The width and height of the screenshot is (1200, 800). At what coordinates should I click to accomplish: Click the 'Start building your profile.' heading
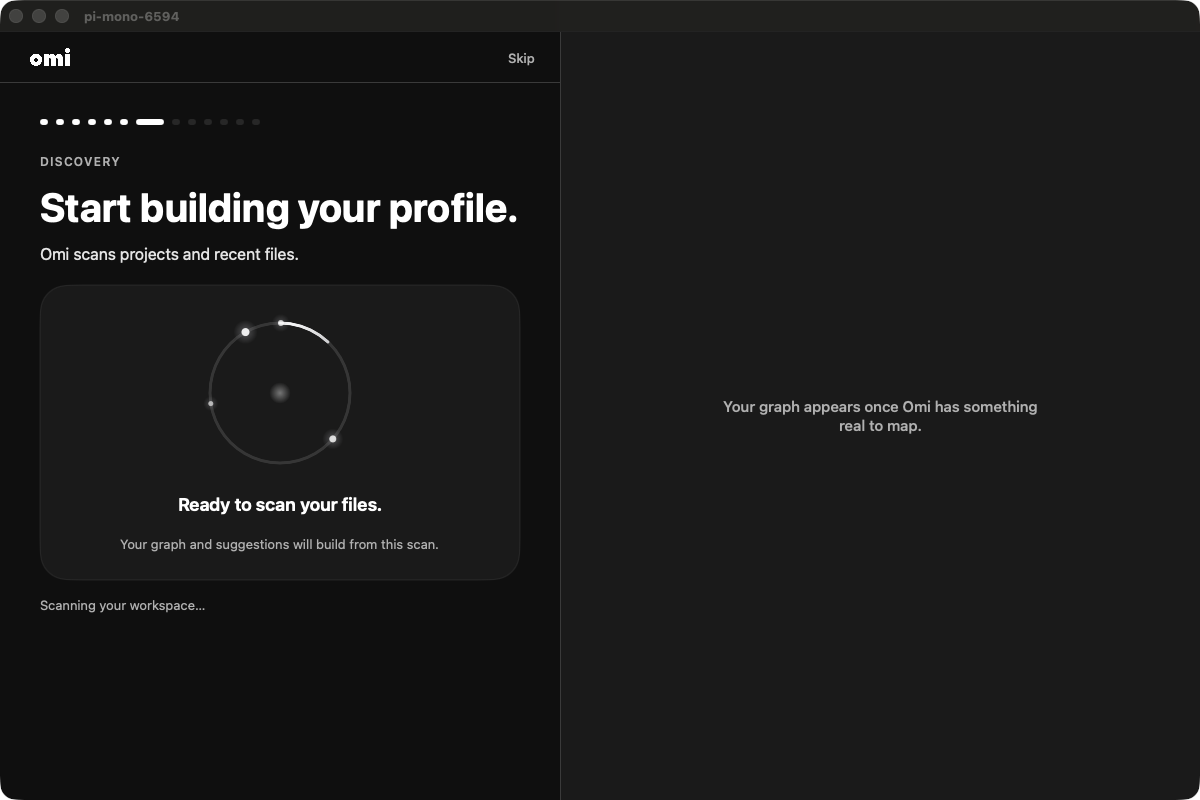coord(279,208)
